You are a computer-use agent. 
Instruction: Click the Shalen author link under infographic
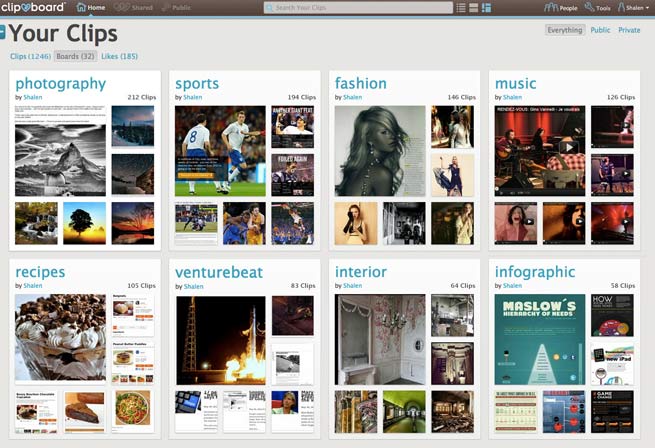pos(512,285)
